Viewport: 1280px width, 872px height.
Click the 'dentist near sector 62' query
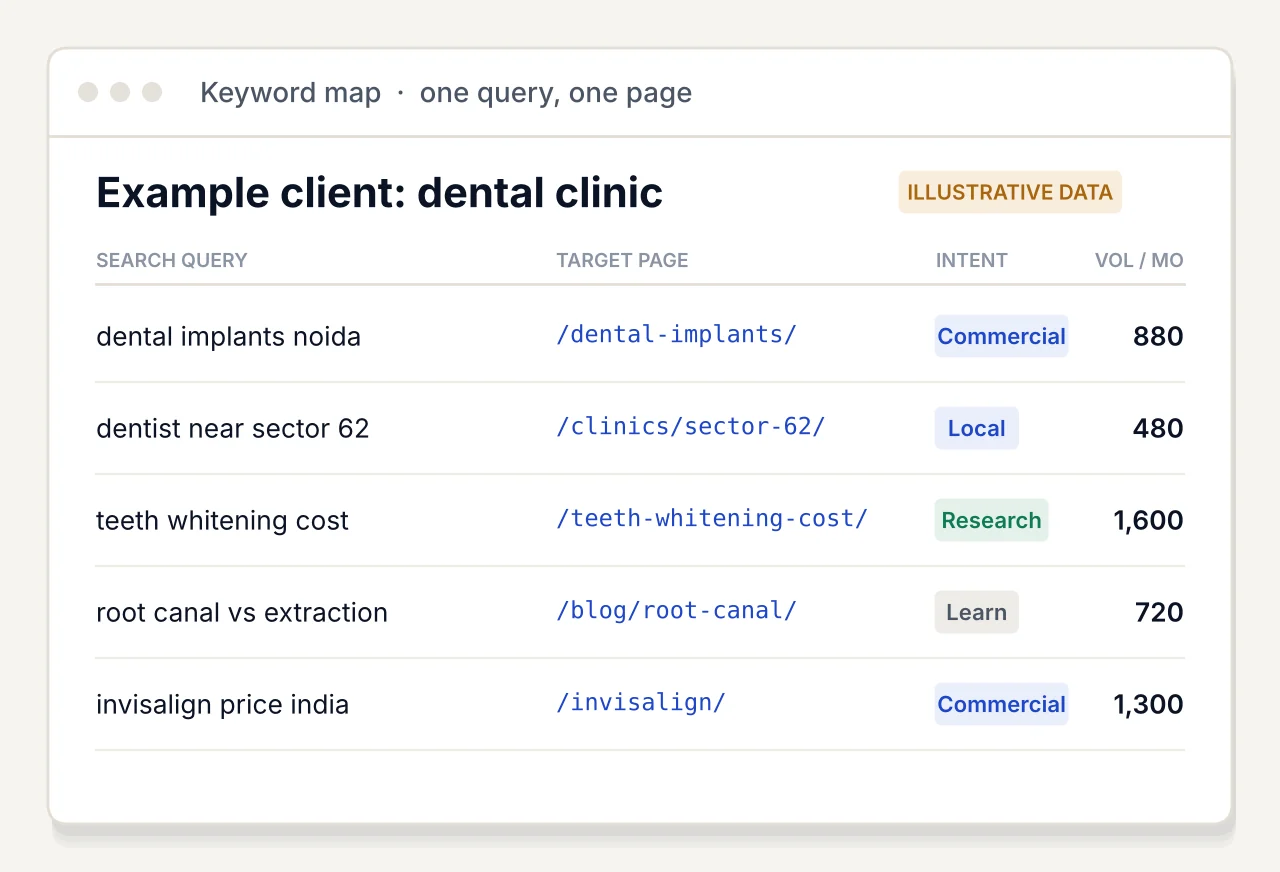coord(232,428)
